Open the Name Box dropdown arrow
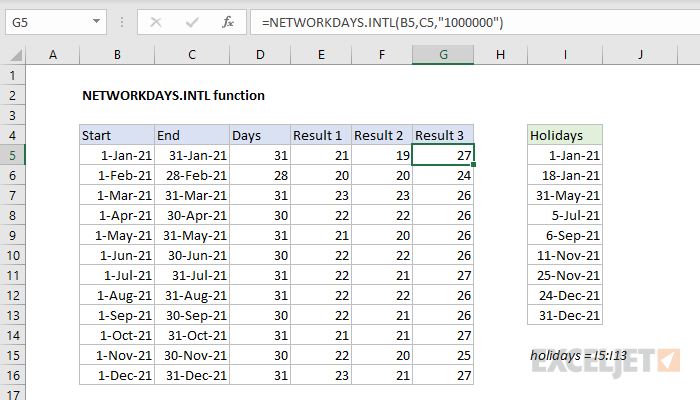Image resolution: width=700 pixels, height=400 pixels. [96, 21]
